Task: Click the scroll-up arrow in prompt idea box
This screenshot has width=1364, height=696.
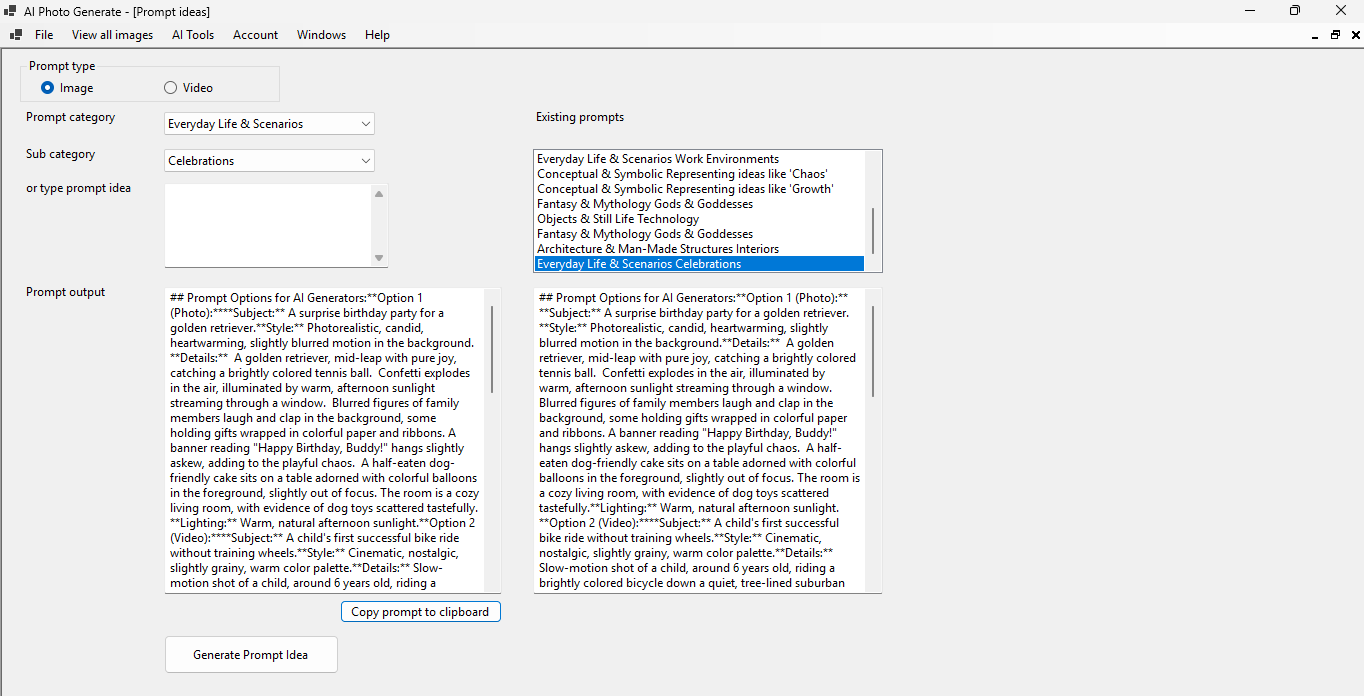Action: tap(378, 194)
